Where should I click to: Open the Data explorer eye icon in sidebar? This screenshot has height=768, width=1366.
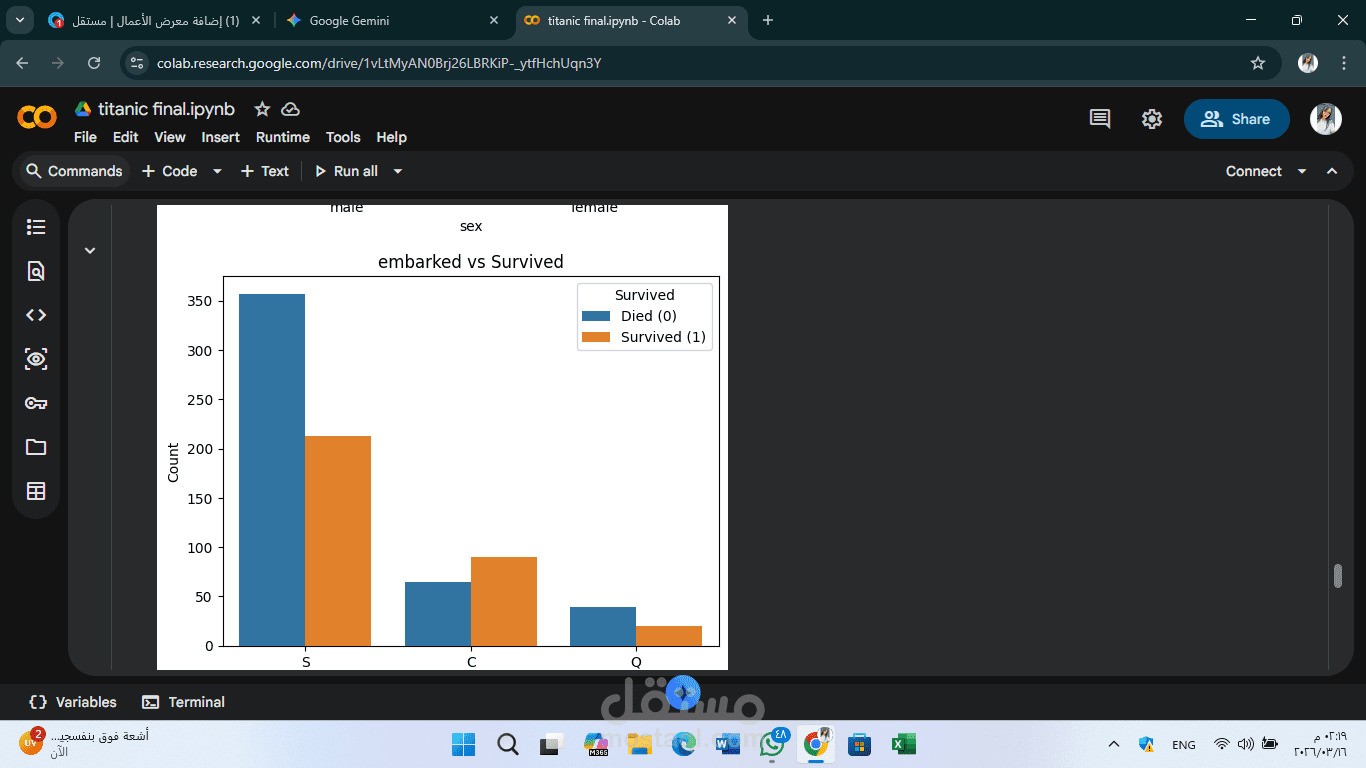pyautogui.click(x=36, y=359)
